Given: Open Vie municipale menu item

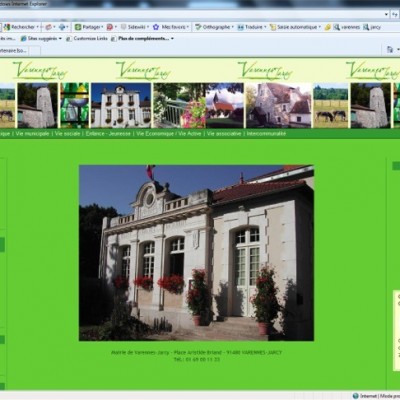Looking at the screenshot, I should pos(32,134).
